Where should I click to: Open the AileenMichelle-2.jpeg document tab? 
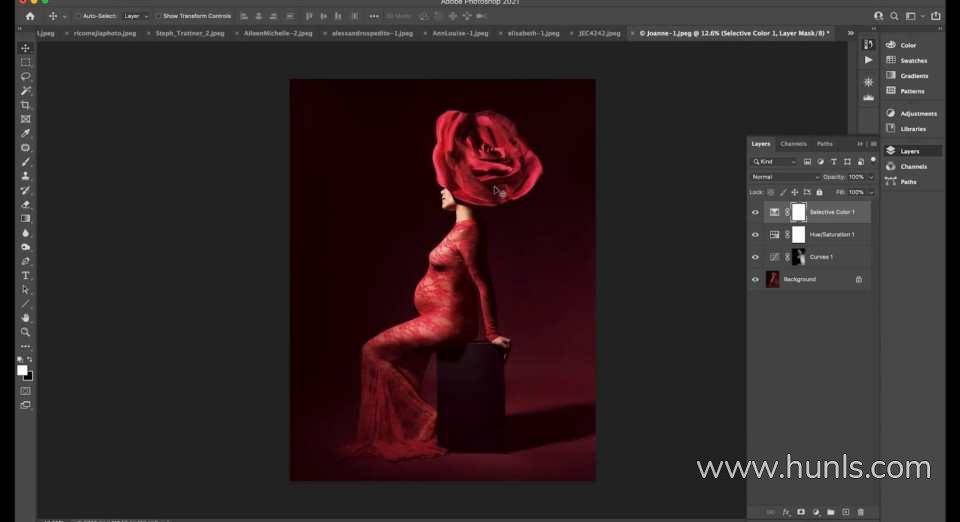[278, 33]
